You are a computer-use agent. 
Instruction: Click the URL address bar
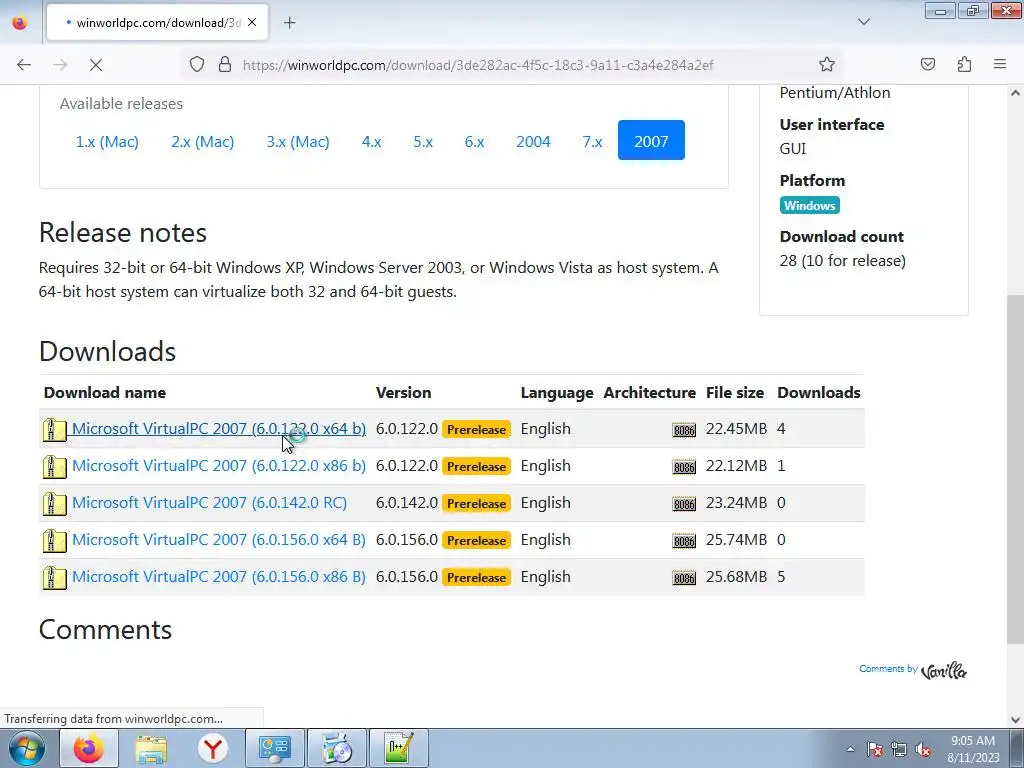coord(509,65)
